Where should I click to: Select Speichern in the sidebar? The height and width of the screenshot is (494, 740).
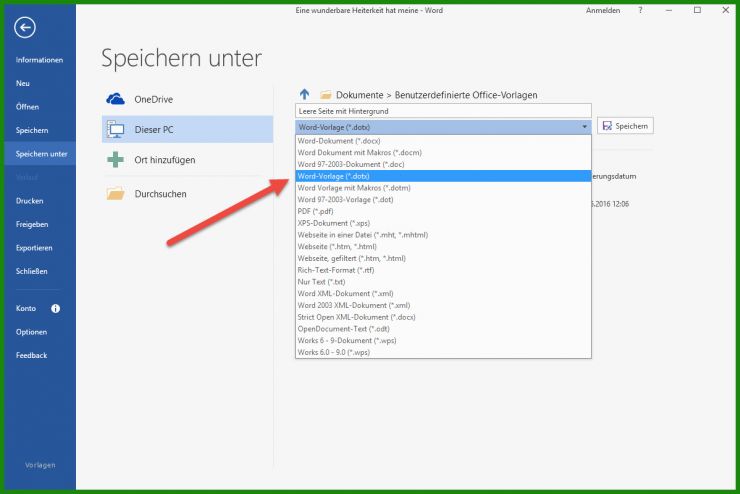[32, 130]
